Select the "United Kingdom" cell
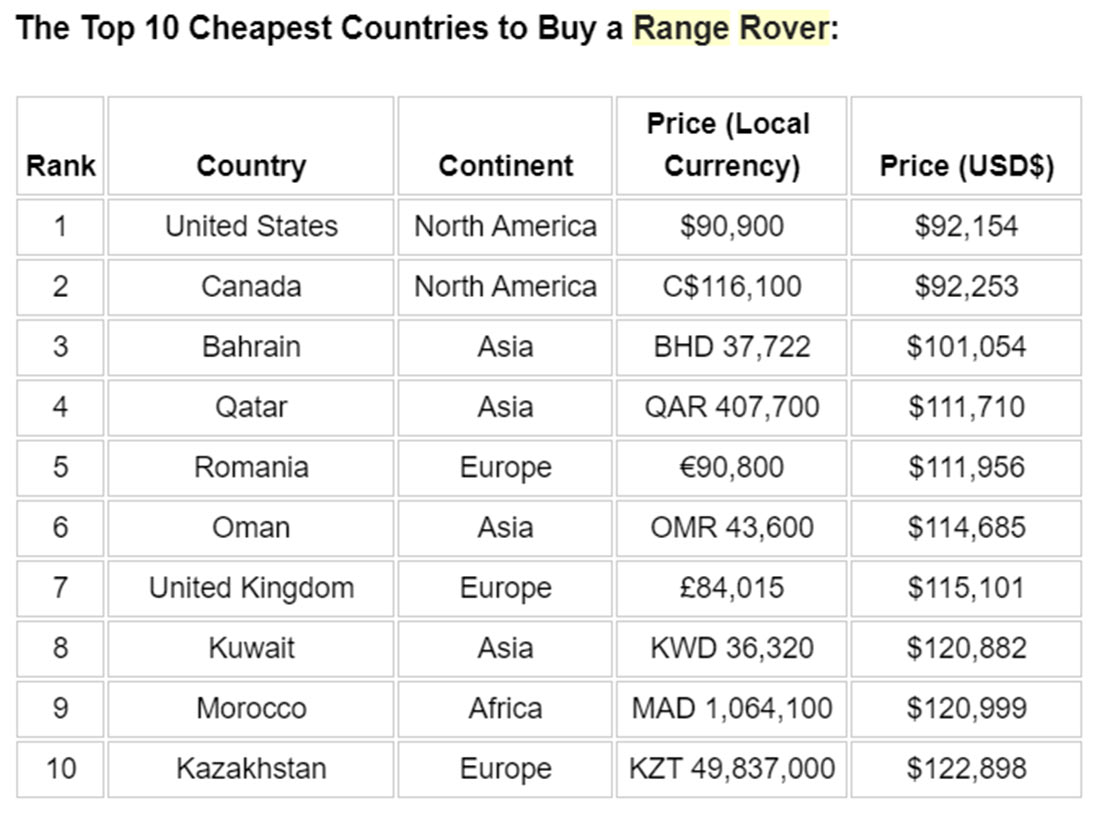The width and height of the screenshot is (1100, 816). point(251,588)
